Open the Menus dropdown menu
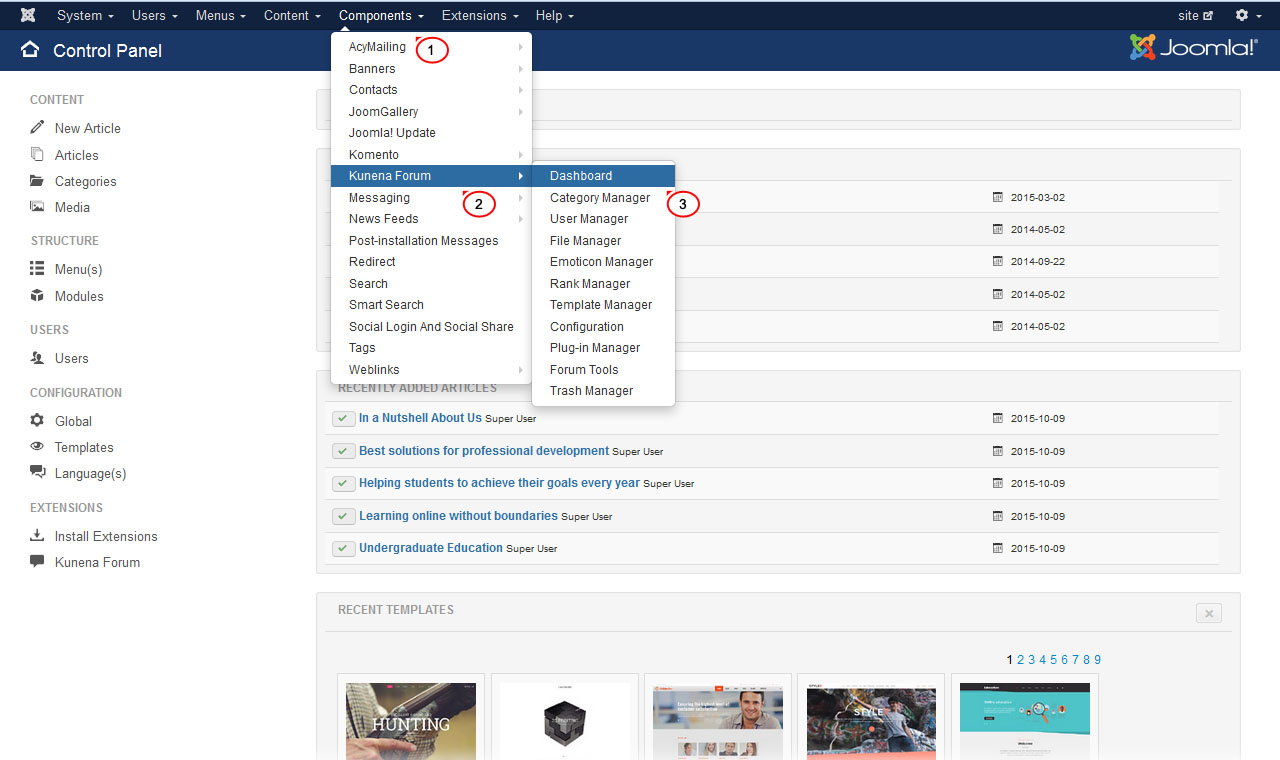 click(x=221, y=15)
